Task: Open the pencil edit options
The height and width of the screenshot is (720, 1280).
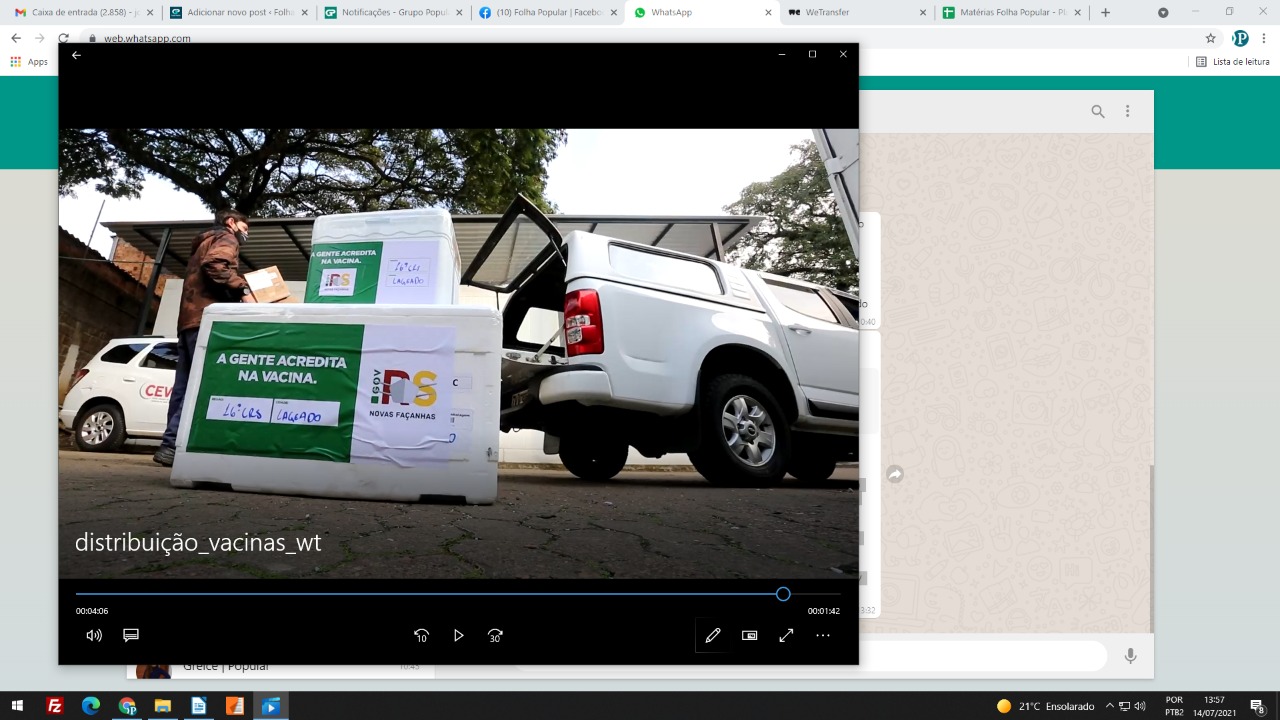Action: coord(713,635)
